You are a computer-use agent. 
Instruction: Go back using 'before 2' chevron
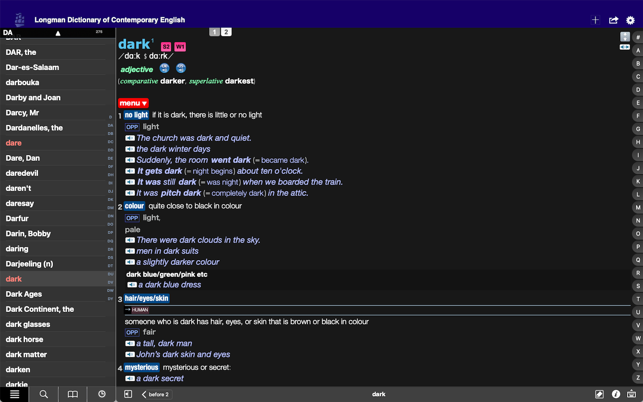(x=156, y=394)
